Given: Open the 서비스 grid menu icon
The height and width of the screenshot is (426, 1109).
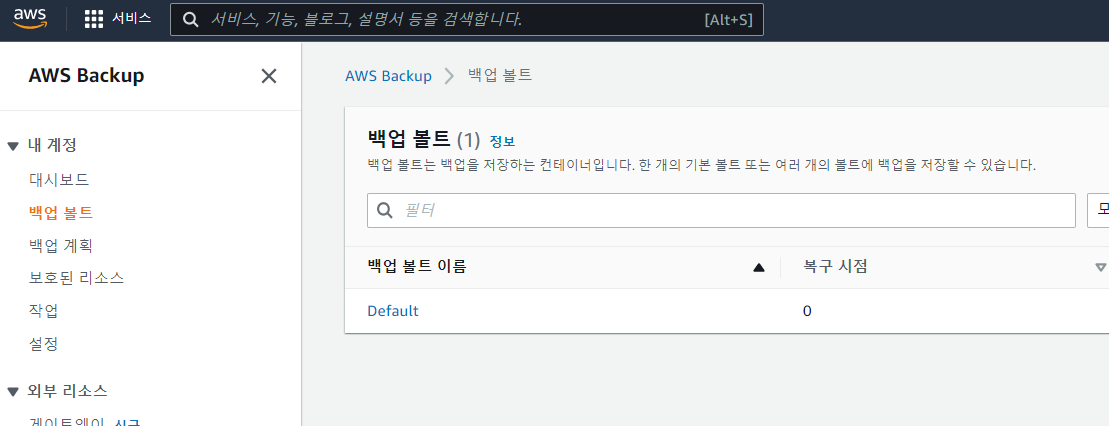Looking at the screenshot, I should pyautogui.click(x=93, y=19).
